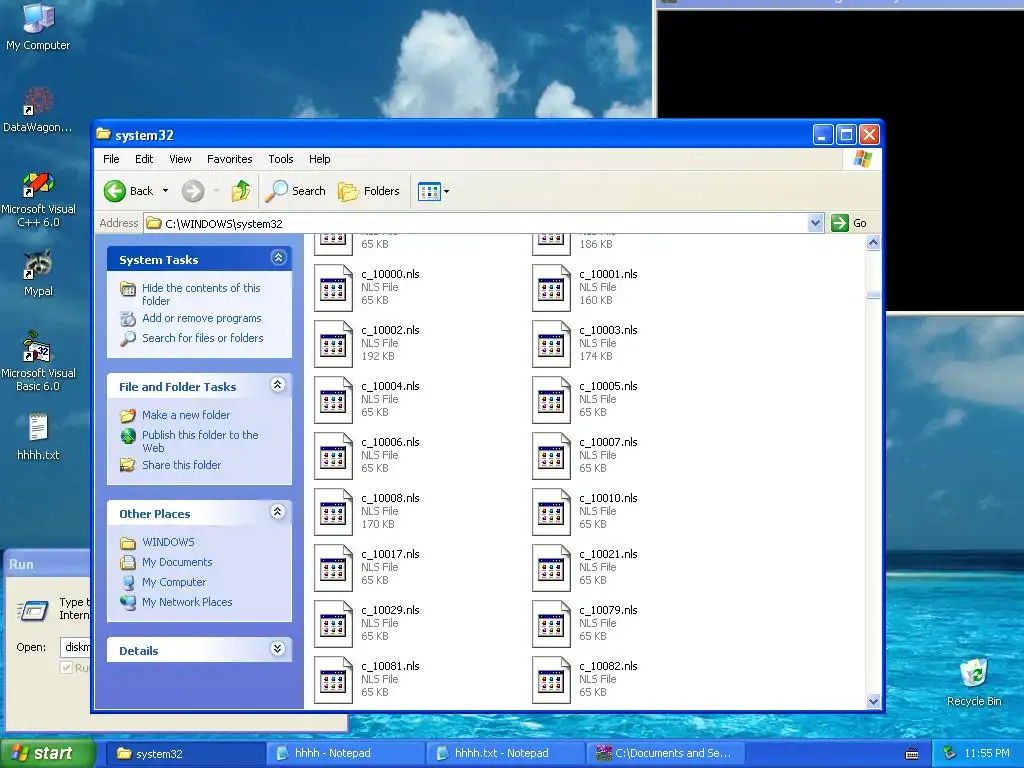The width and height of the screenshot is (1024, 768).
Task: Open the Views dropdown arrow
Action: click(447, 191)
